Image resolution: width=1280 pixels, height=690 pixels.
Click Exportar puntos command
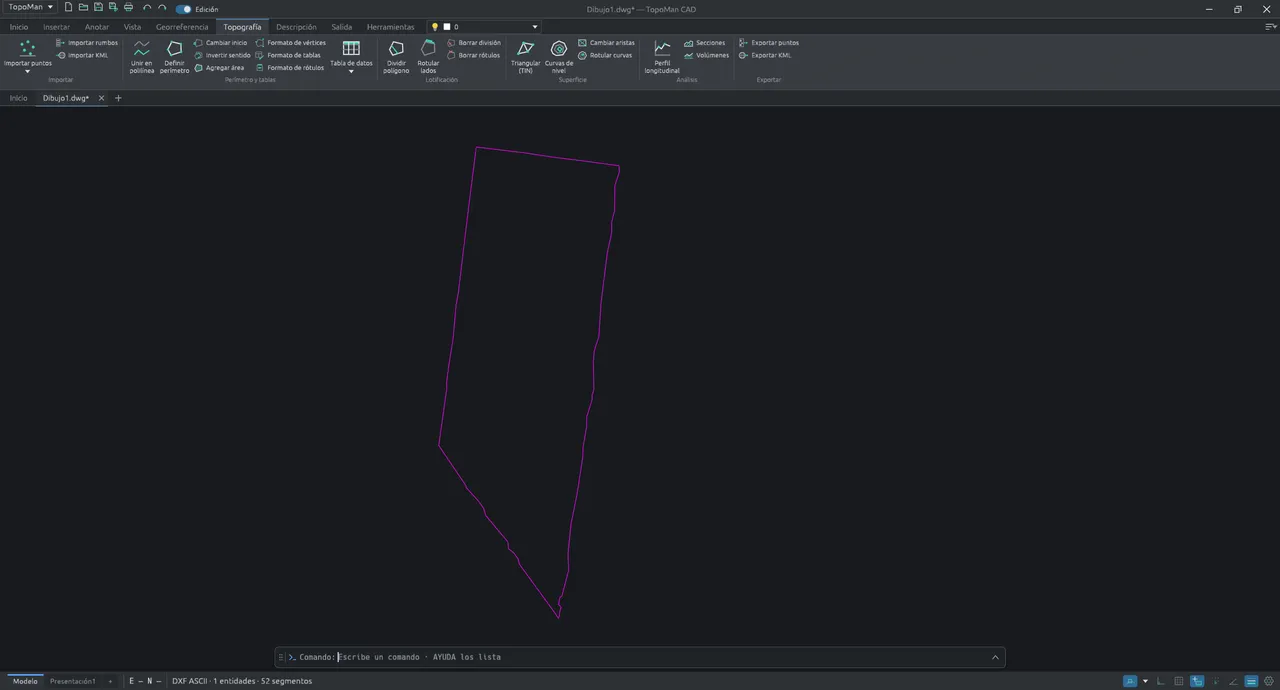tap(769, 43)
